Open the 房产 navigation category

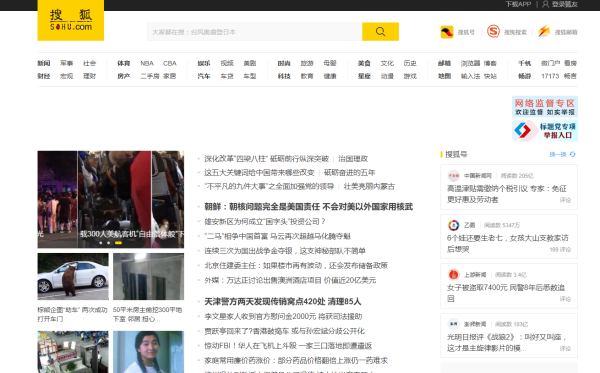tap(124, 76)
